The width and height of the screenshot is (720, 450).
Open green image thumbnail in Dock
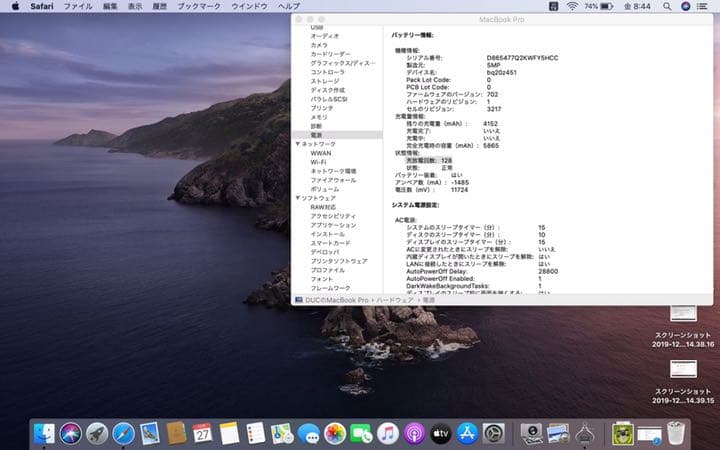pyautogui.click(x=623, y=433)
